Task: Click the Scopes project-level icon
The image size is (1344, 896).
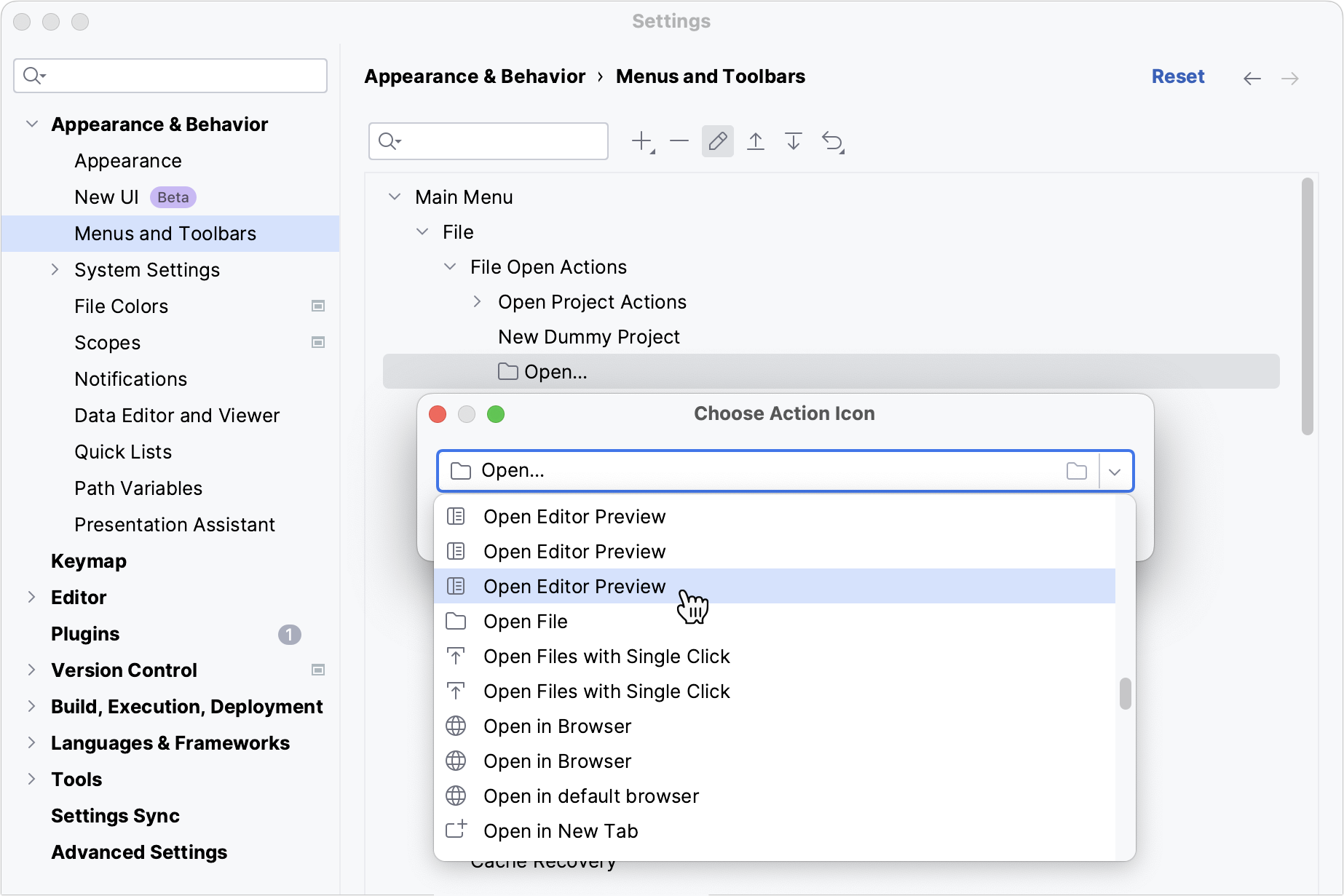Action: [318, 343]
